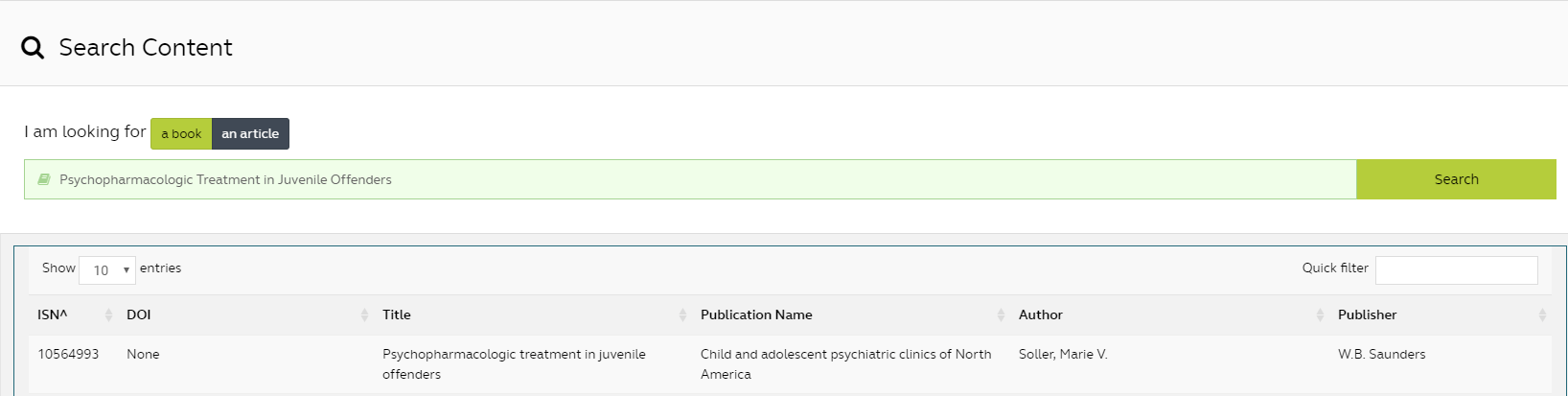
Task: Click the magnifying glass search icon
Action: (33, 48)
